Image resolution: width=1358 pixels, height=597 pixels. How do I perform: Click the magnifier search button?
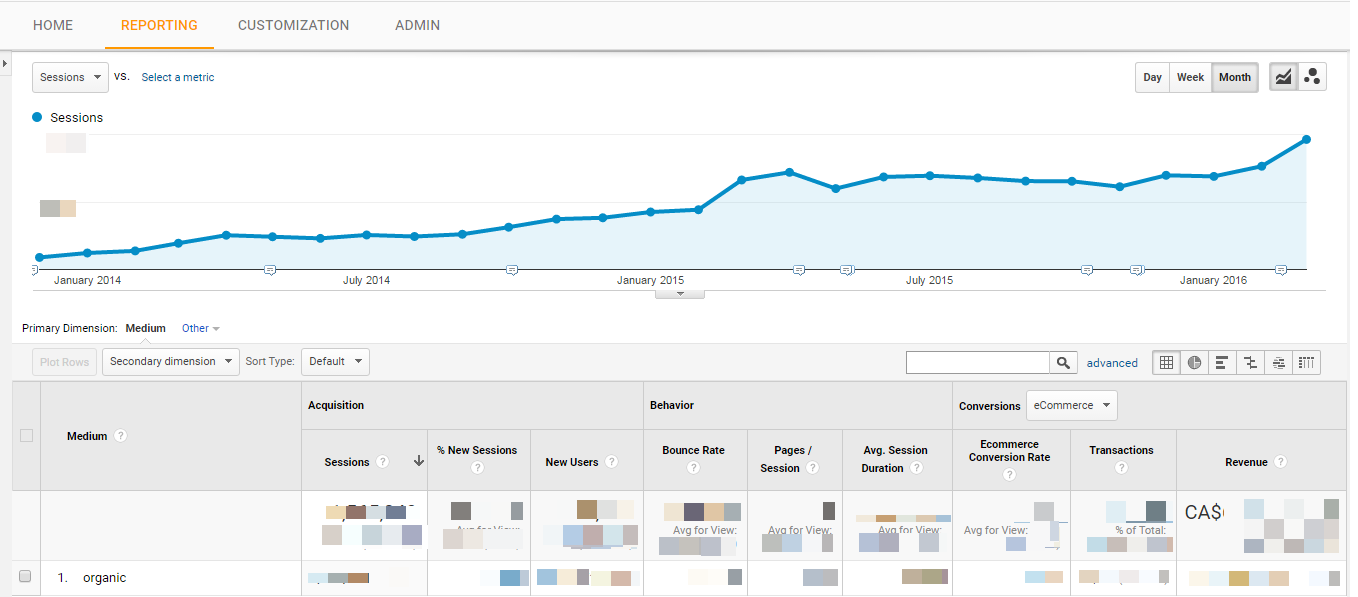(1063, 363)
